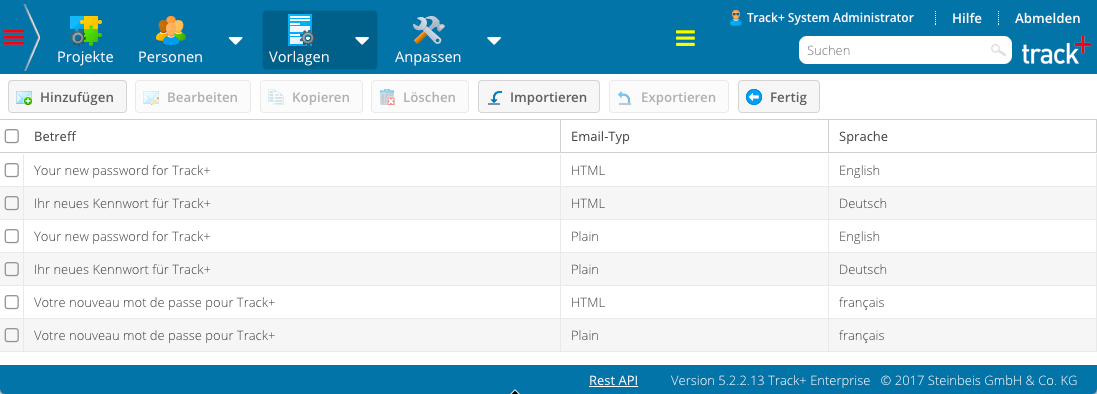Screen dimensions: 1097x394
Task: Click the administrator avatar icon
Action: [x=735, y=18]
